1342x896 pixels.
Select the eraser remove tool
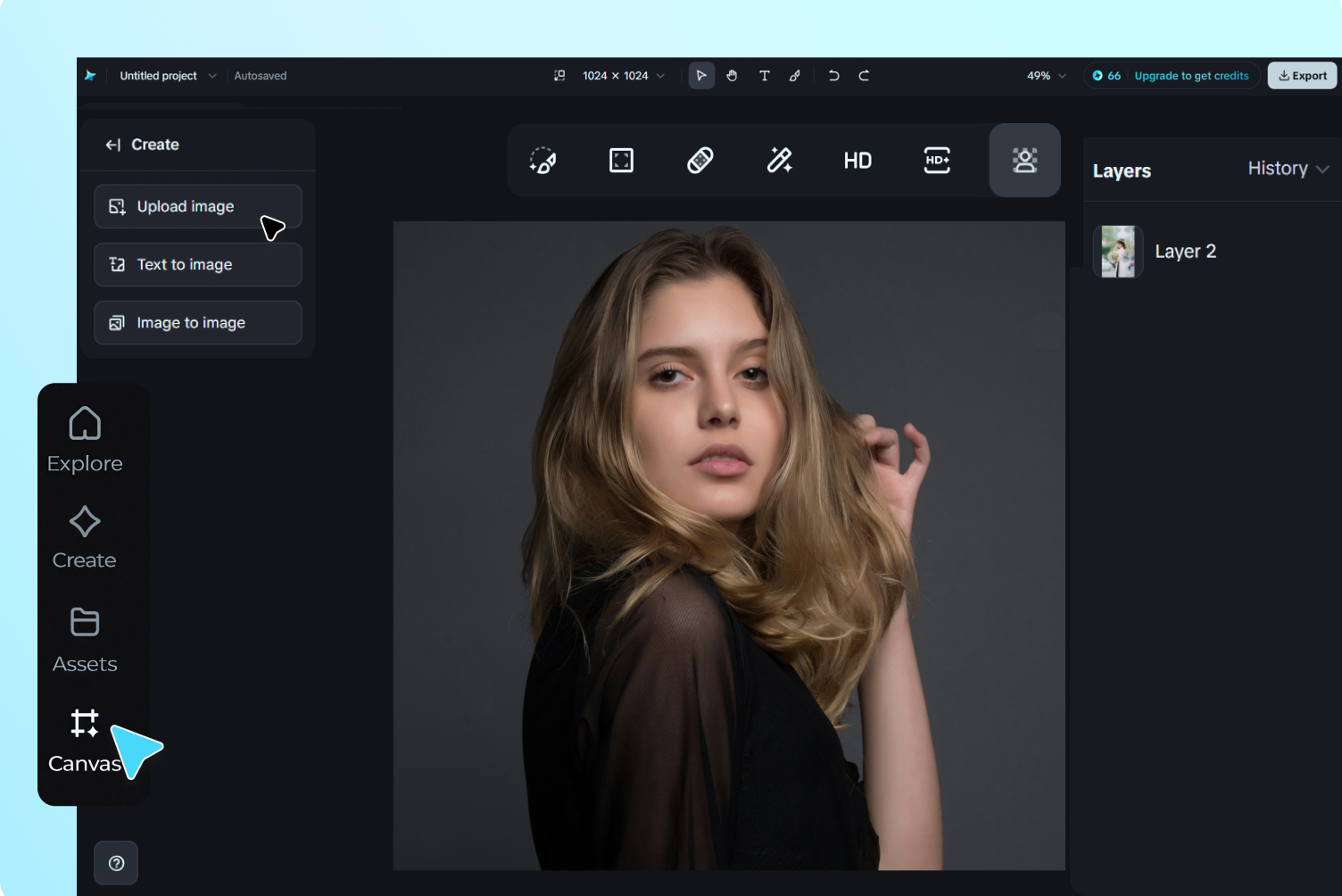(x=700, y=161)
